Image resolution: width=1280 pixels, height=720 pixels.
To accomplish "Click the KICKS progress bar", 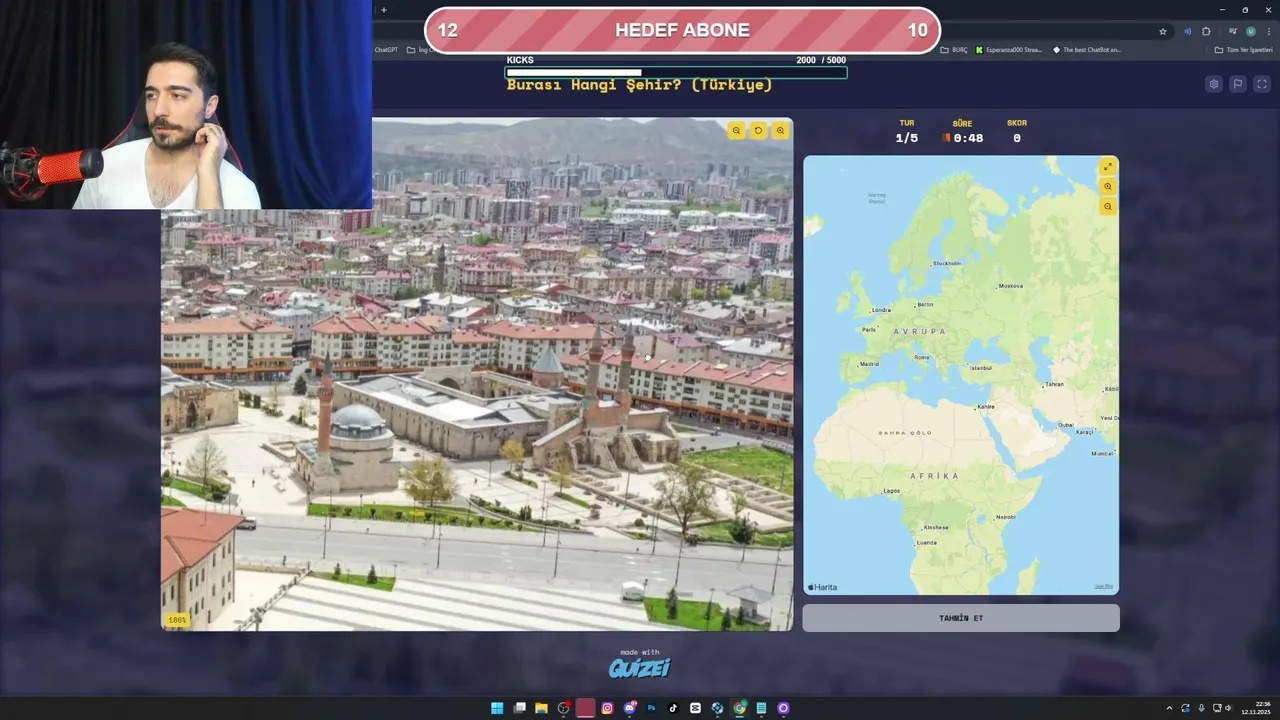I will 676,72.
